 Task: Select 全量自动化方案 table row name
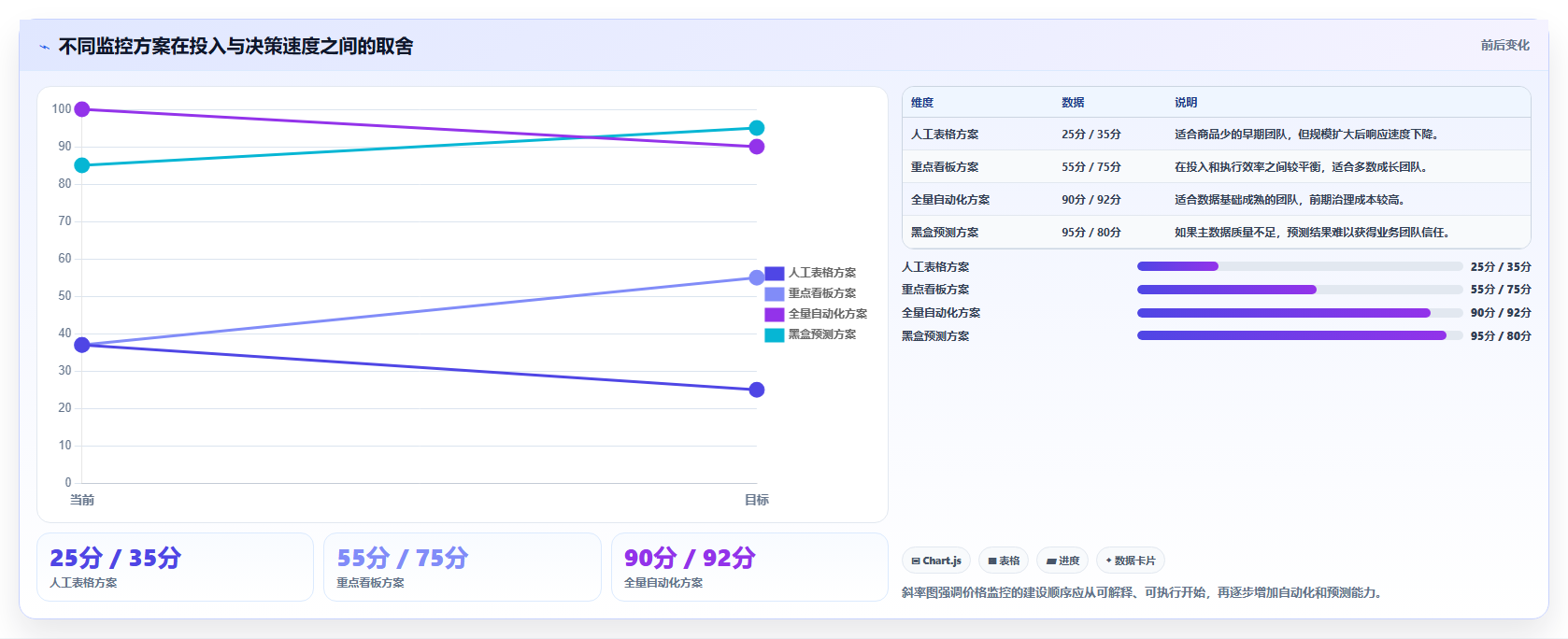point(950,200)
